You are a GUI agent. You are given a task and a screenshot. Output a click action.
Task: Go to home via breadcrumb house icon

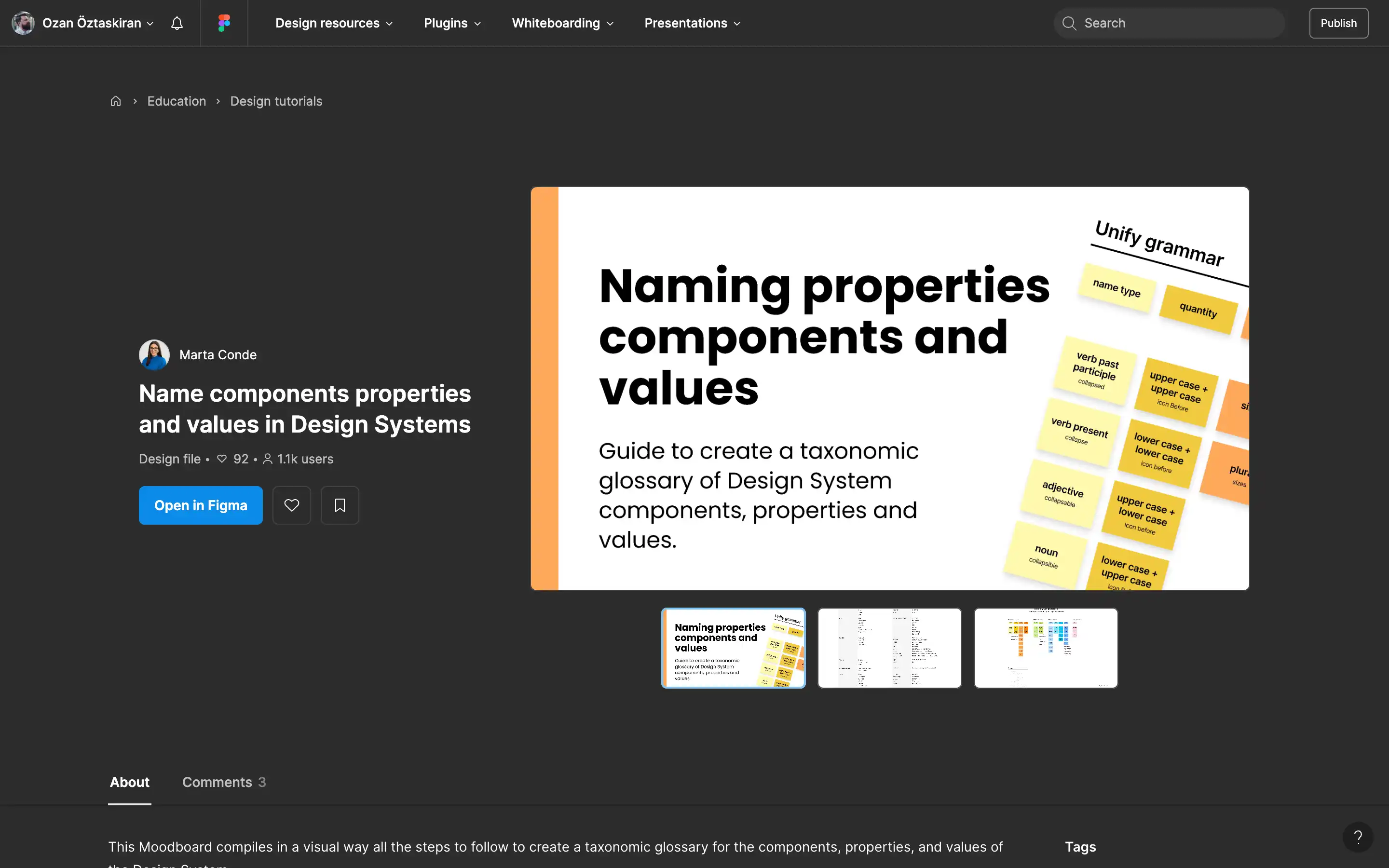tap(116, 101)
